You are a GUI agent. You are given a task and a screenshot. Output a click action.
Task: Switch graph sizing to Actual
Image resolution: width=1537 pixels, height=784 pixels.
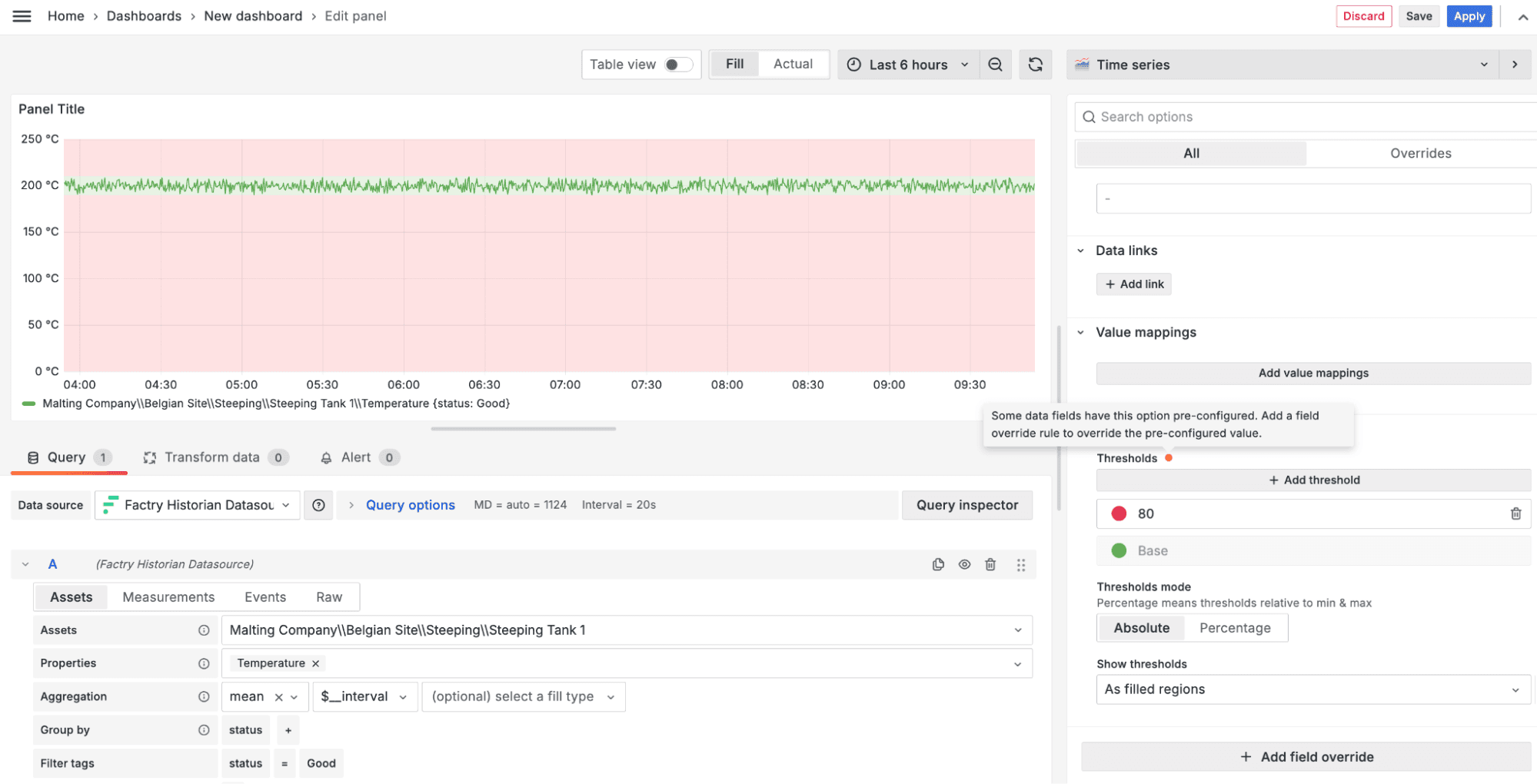(793, 64)
